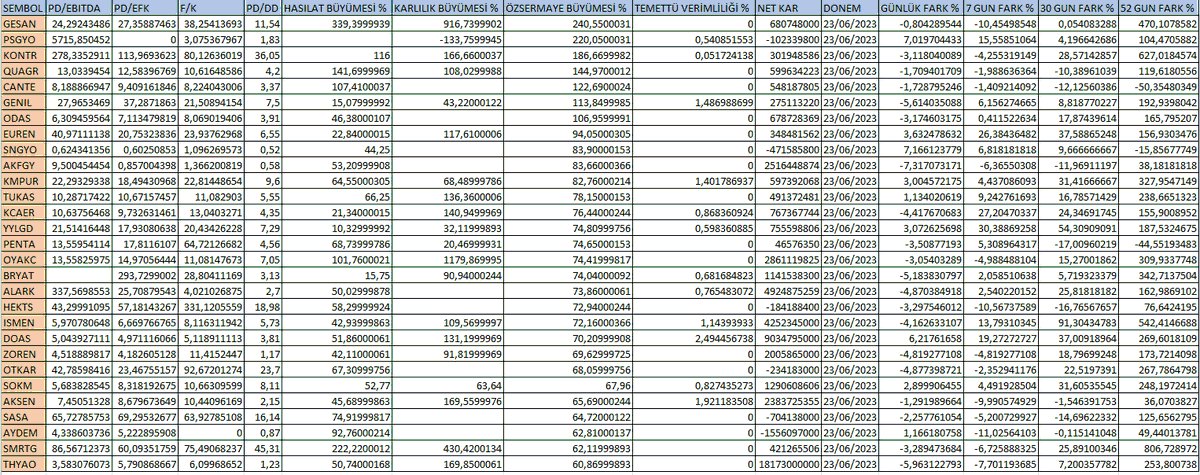Click the PD/EFK column header
The height and width of the screenshot is (475, 1200).
click(146, 7)
